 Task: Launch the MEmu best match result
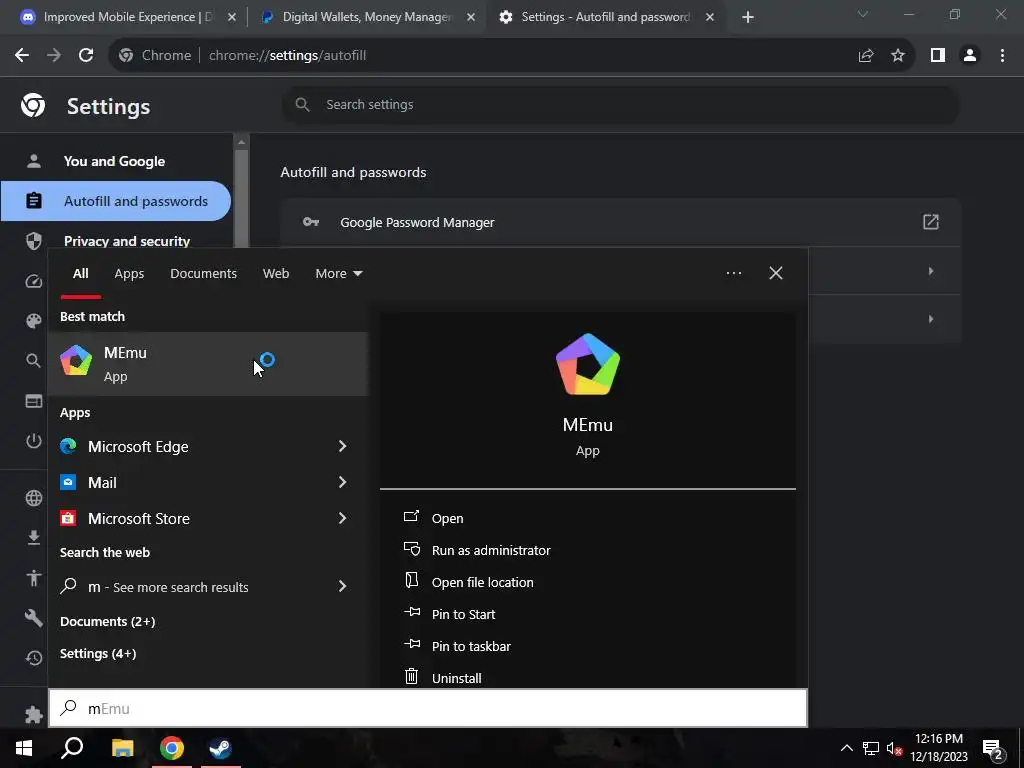(x=208, y=364)
